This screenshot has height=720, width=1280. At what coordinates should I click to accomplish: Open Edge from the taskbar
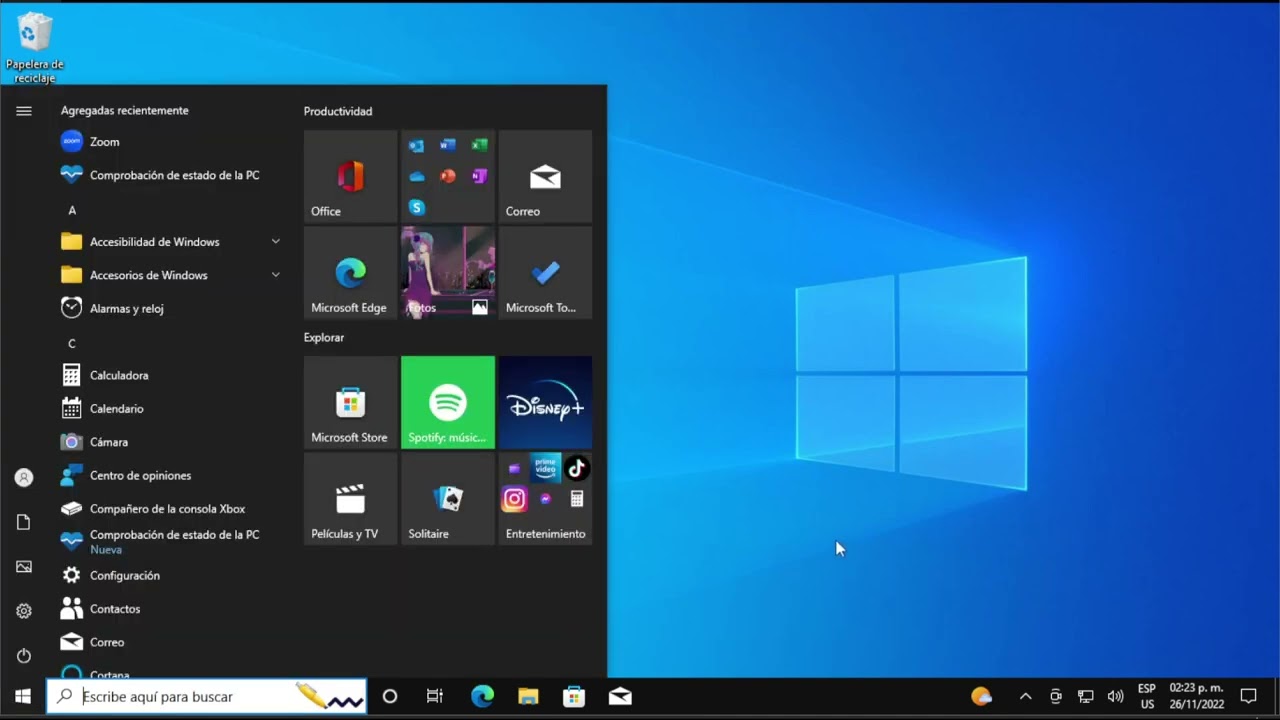[x=482, y=697]
